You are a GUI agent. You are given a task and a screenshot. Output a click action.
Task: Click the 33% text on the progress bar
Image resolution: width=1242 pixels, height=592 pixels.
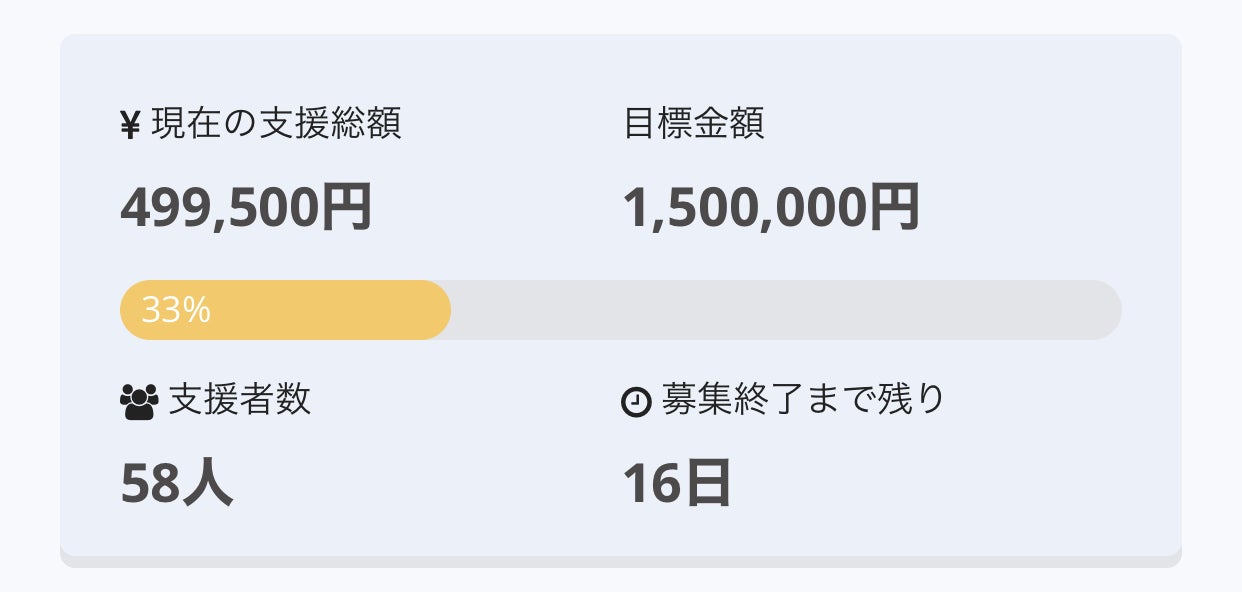176,311
